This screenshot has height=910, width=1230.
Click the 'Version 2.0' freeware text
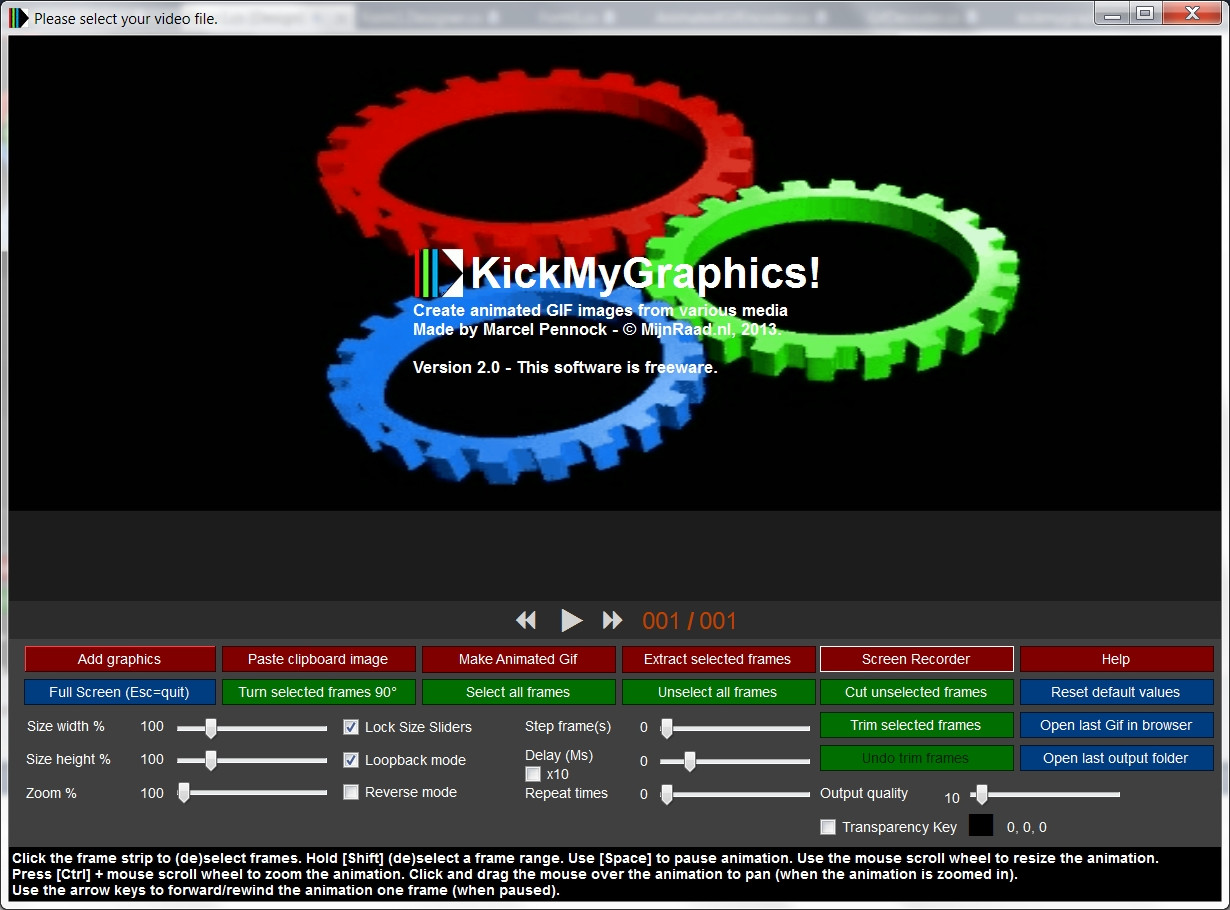tap(565, 367)
